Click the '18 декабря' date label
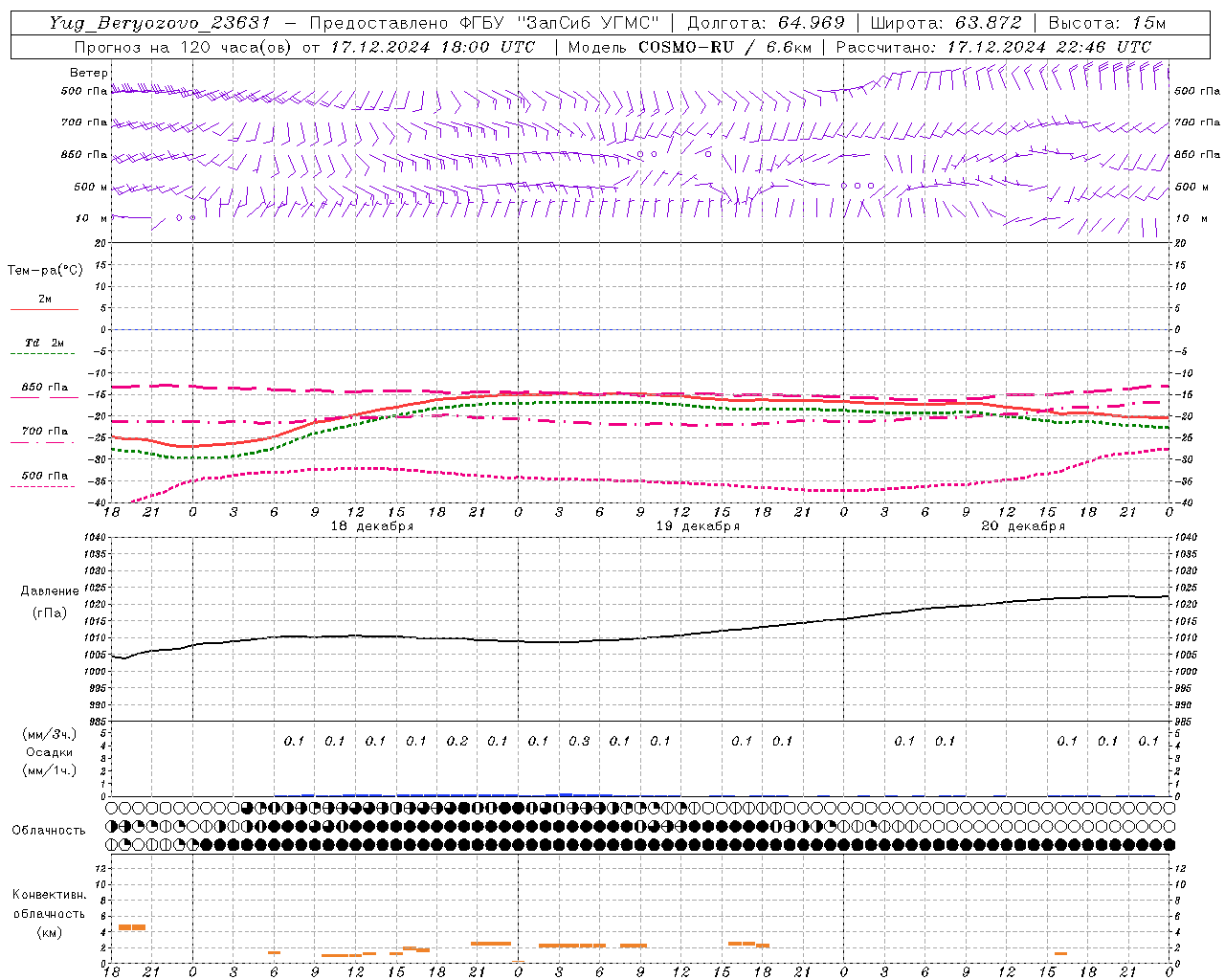This screenshot has height=980, width=1225. tap(371, 526)
